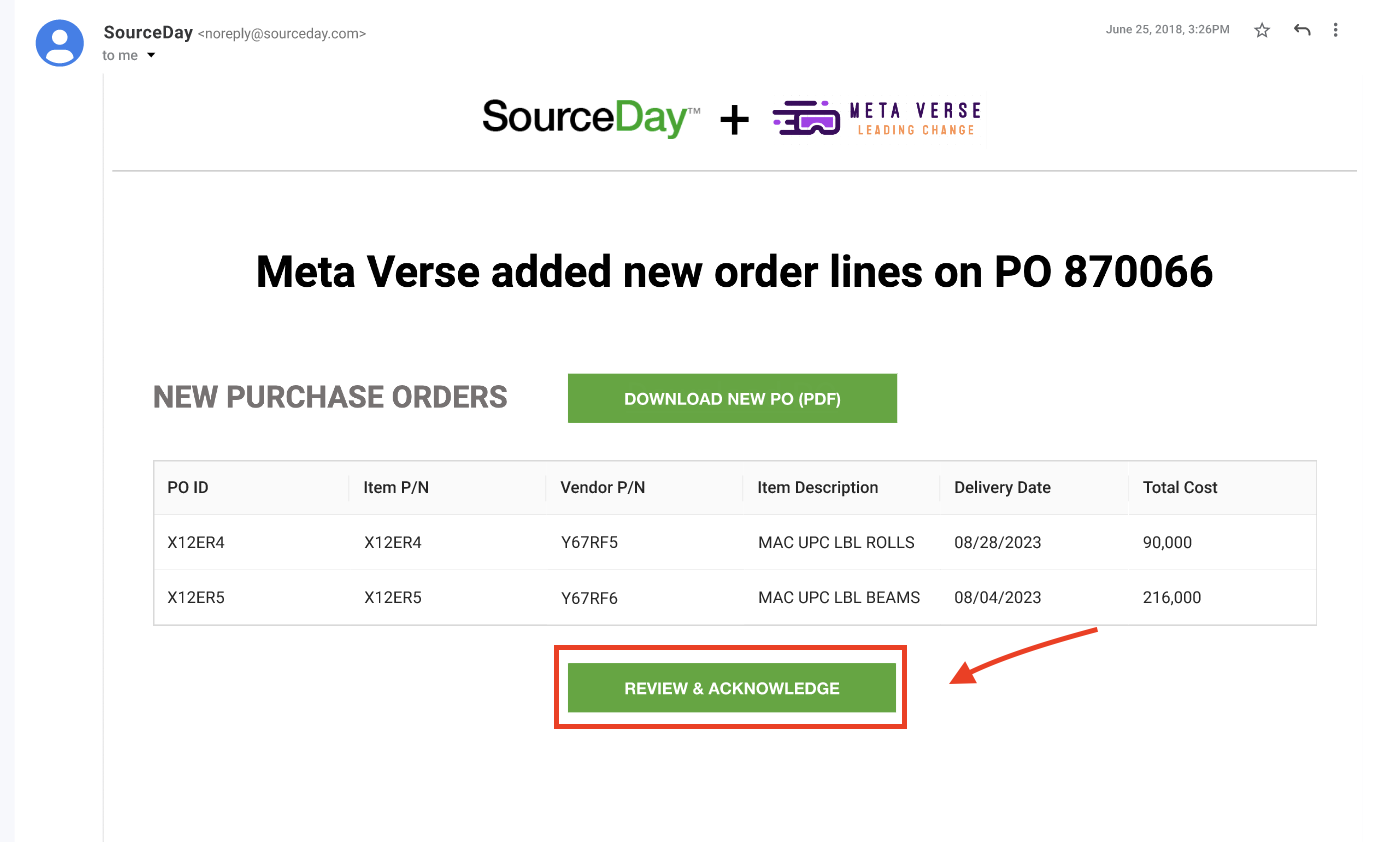Click the reply arrow icon

[x=1301, y=30]
